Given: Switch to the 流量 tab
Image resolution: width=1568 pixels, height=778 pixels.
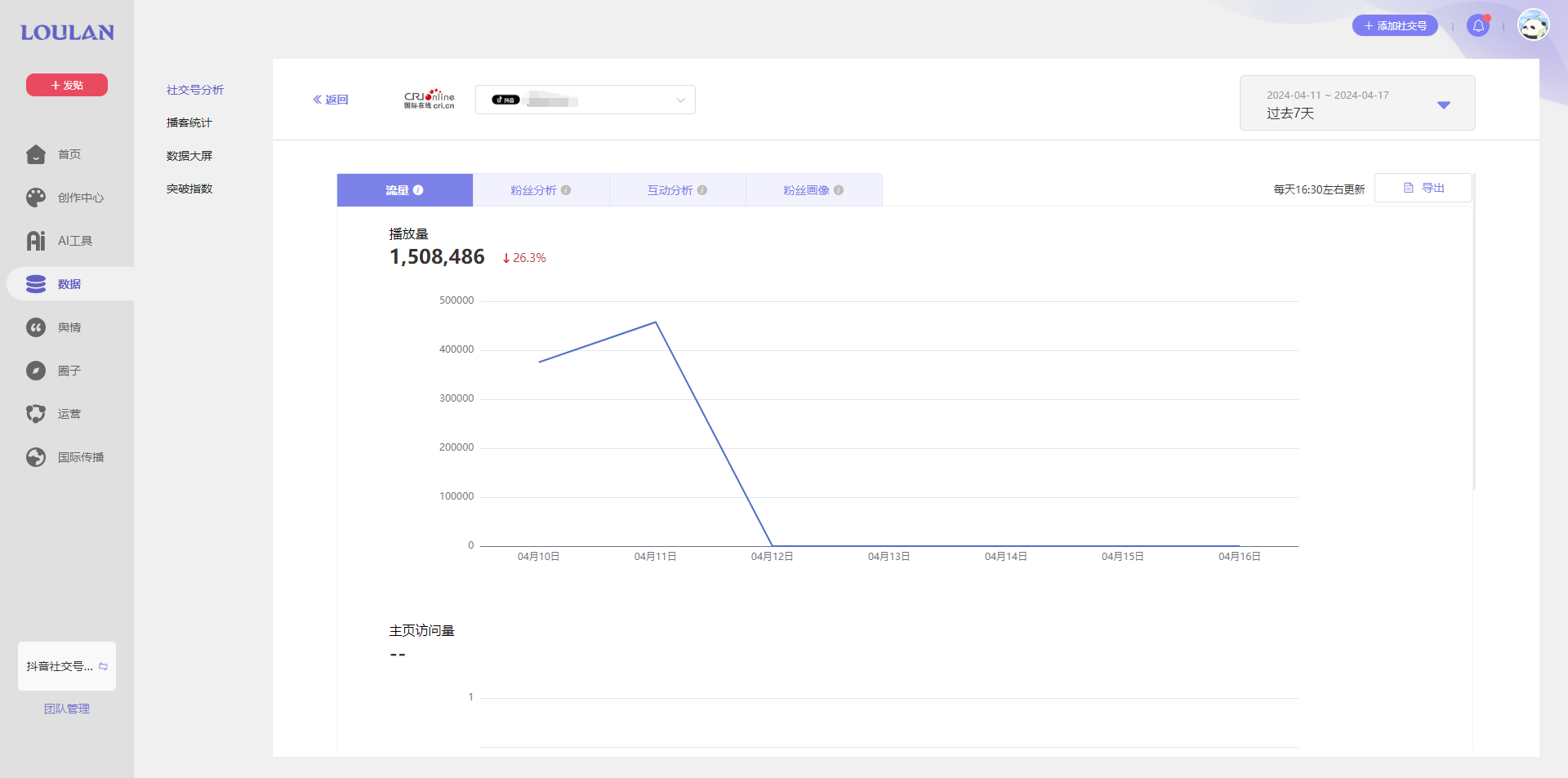Looking at the screenshot, I should 405,190.
